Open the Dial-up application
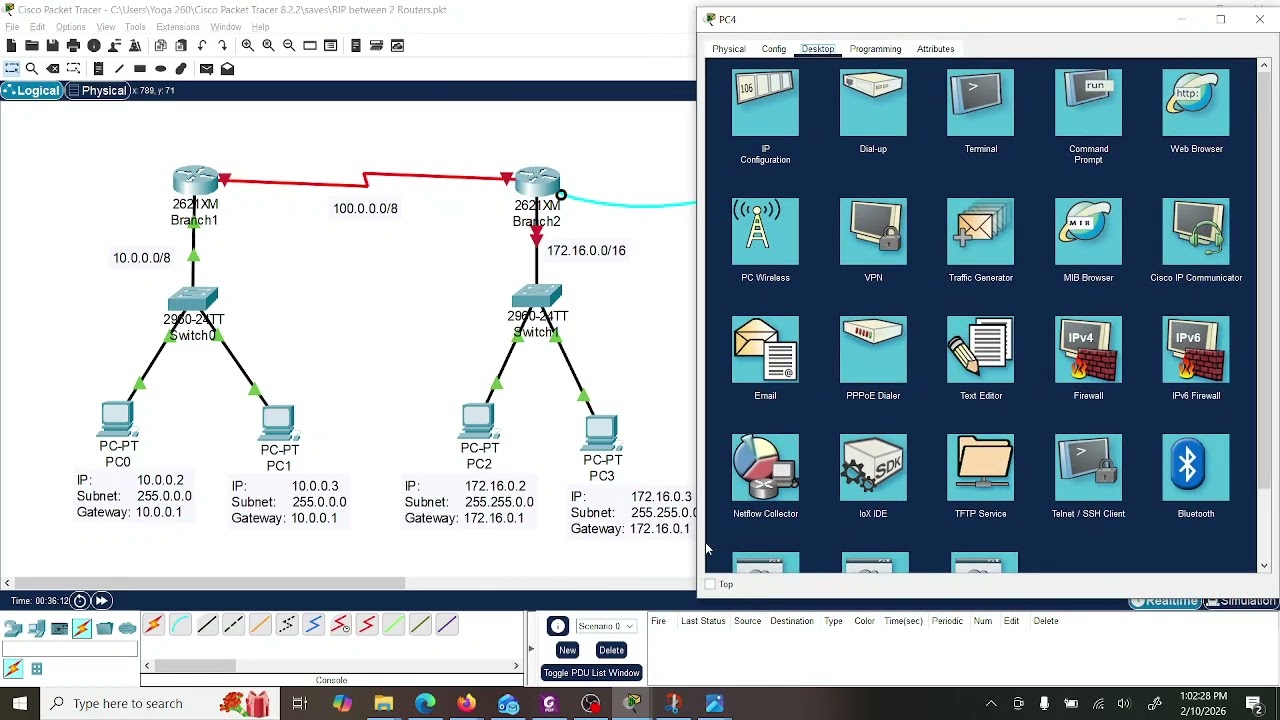1280x720 pixels. coord(873,102)
